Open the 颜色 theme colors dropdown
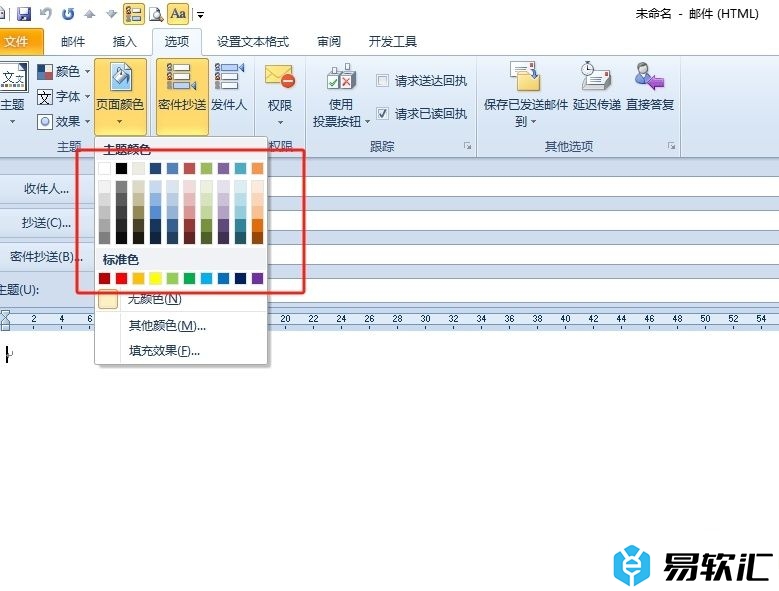Screen dimensions: 779x591 pos(64,72)
